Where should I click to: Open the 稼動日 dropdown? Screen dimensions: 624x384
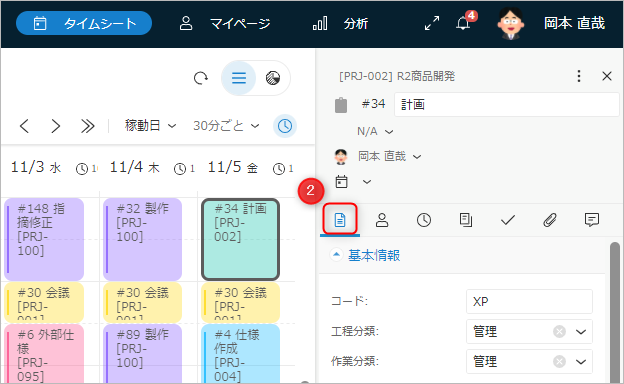150,126
